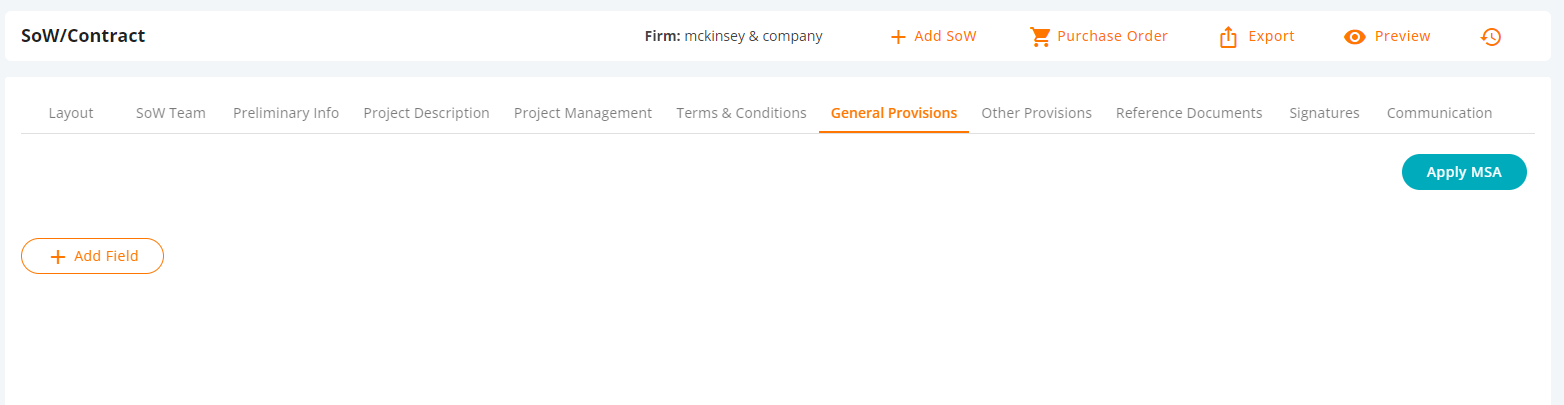Open Terms & Conditions tab

click(x=741, y=113)
